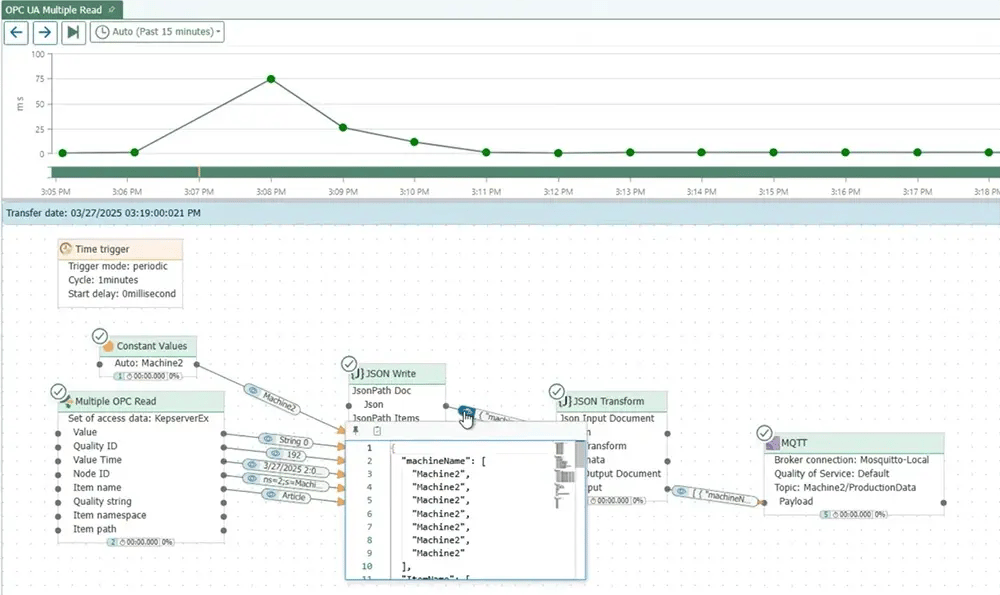Click the MQTT node icon
Screen dimensions: 1000x595
(773, 443)
